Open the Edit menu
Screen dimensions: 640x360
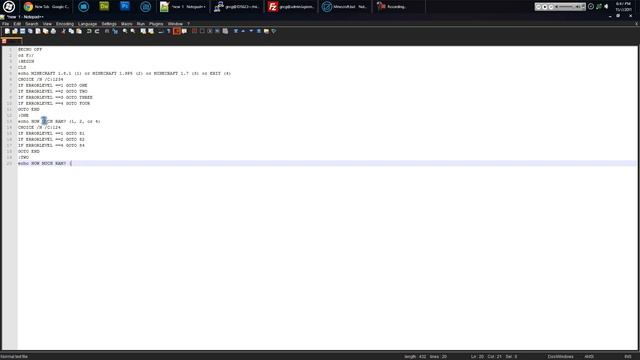point(17,24)
